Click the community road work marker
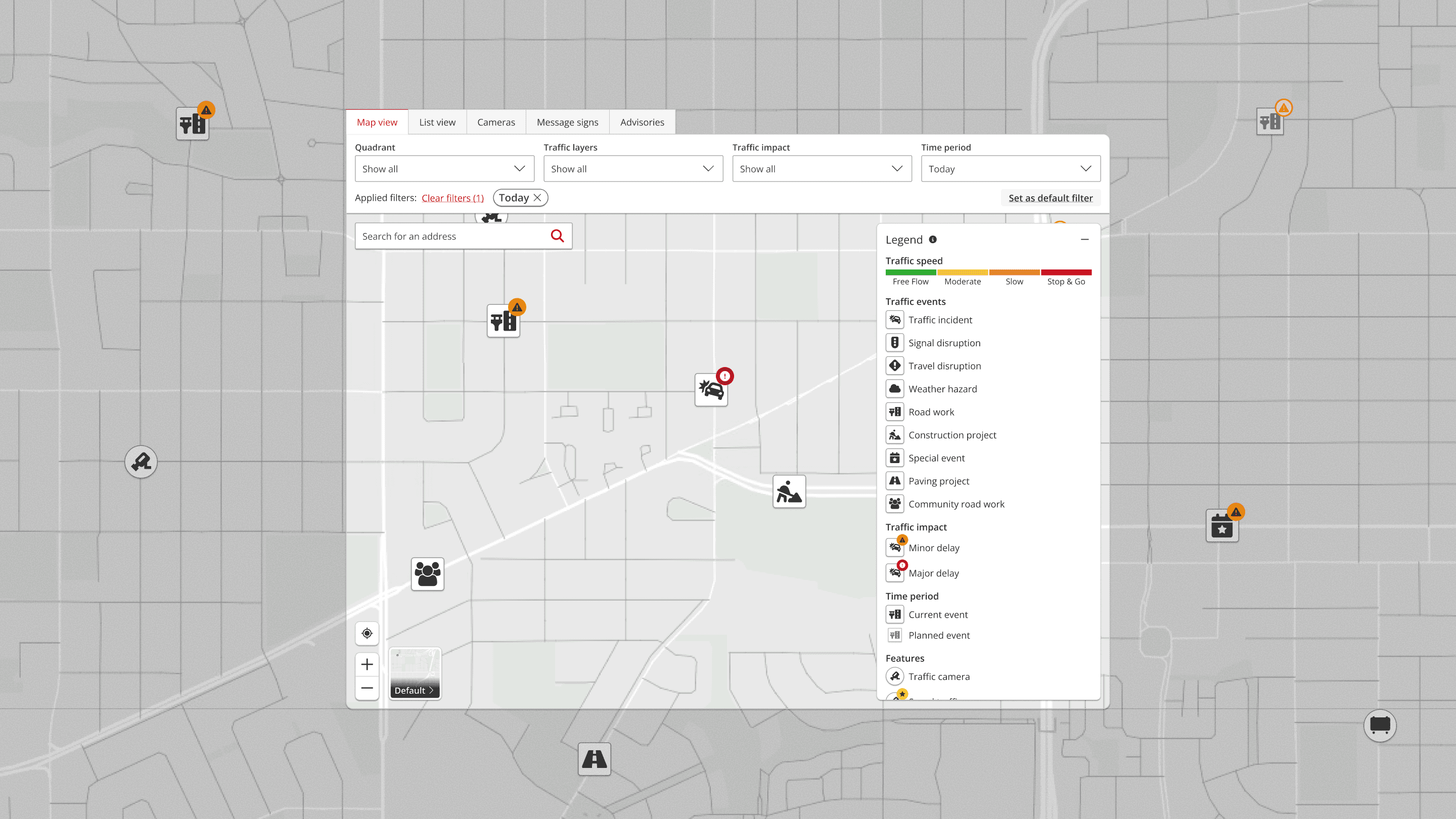 click(x=427, y=574)
